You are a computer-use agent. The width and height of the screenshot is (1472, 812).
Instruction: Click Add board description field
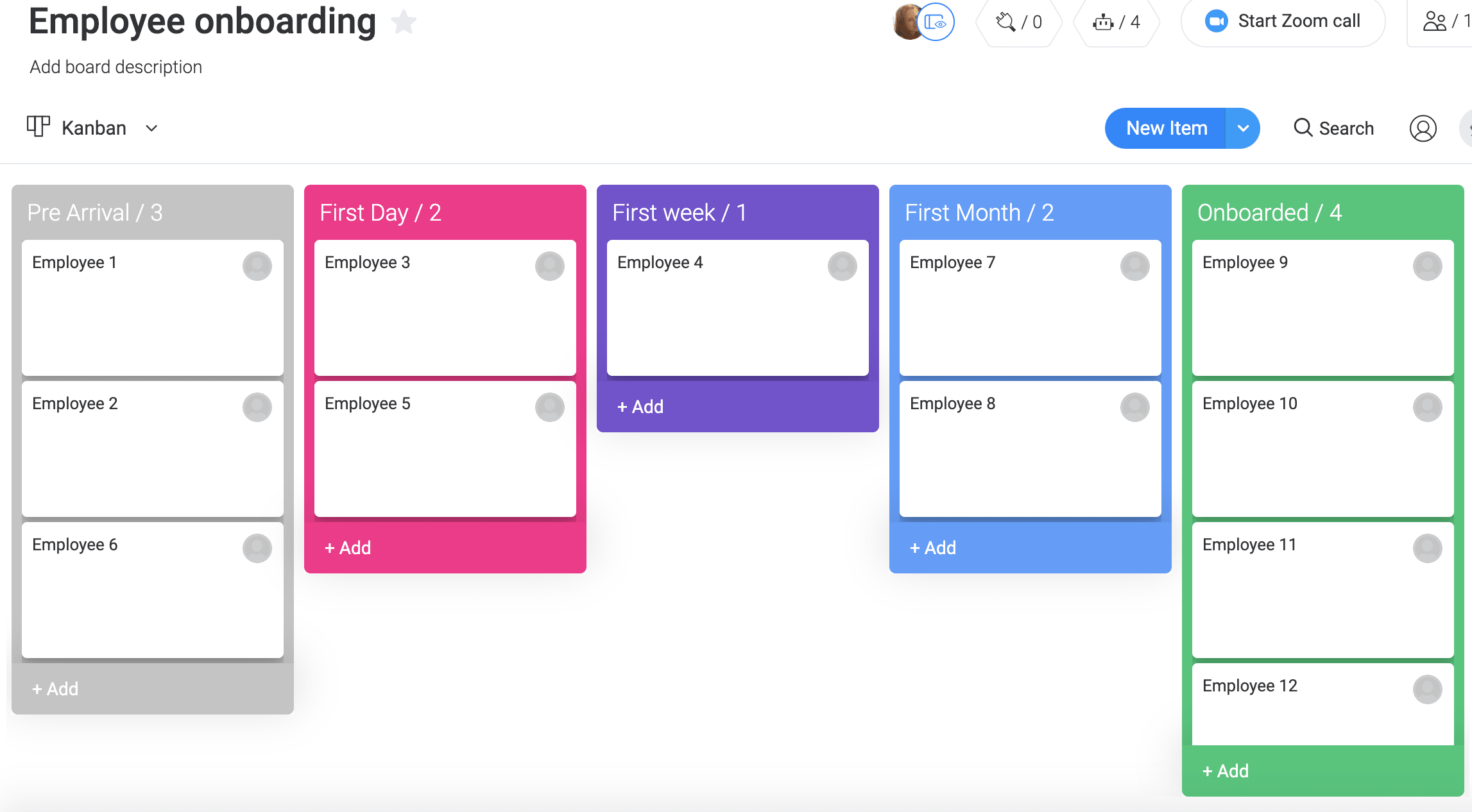(116, 67)
